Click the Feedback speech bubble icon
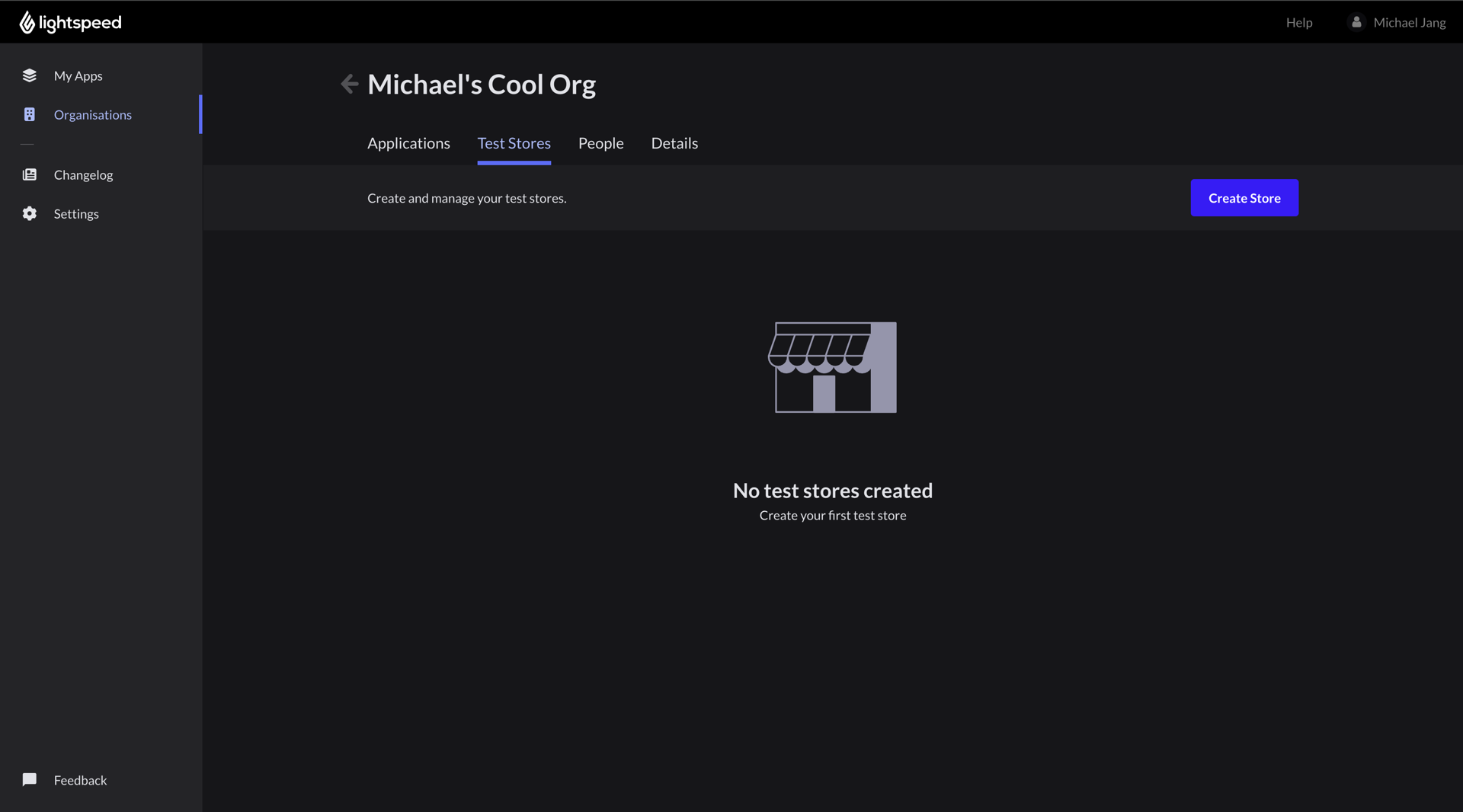1463x812 pixels. coord(29,780)
